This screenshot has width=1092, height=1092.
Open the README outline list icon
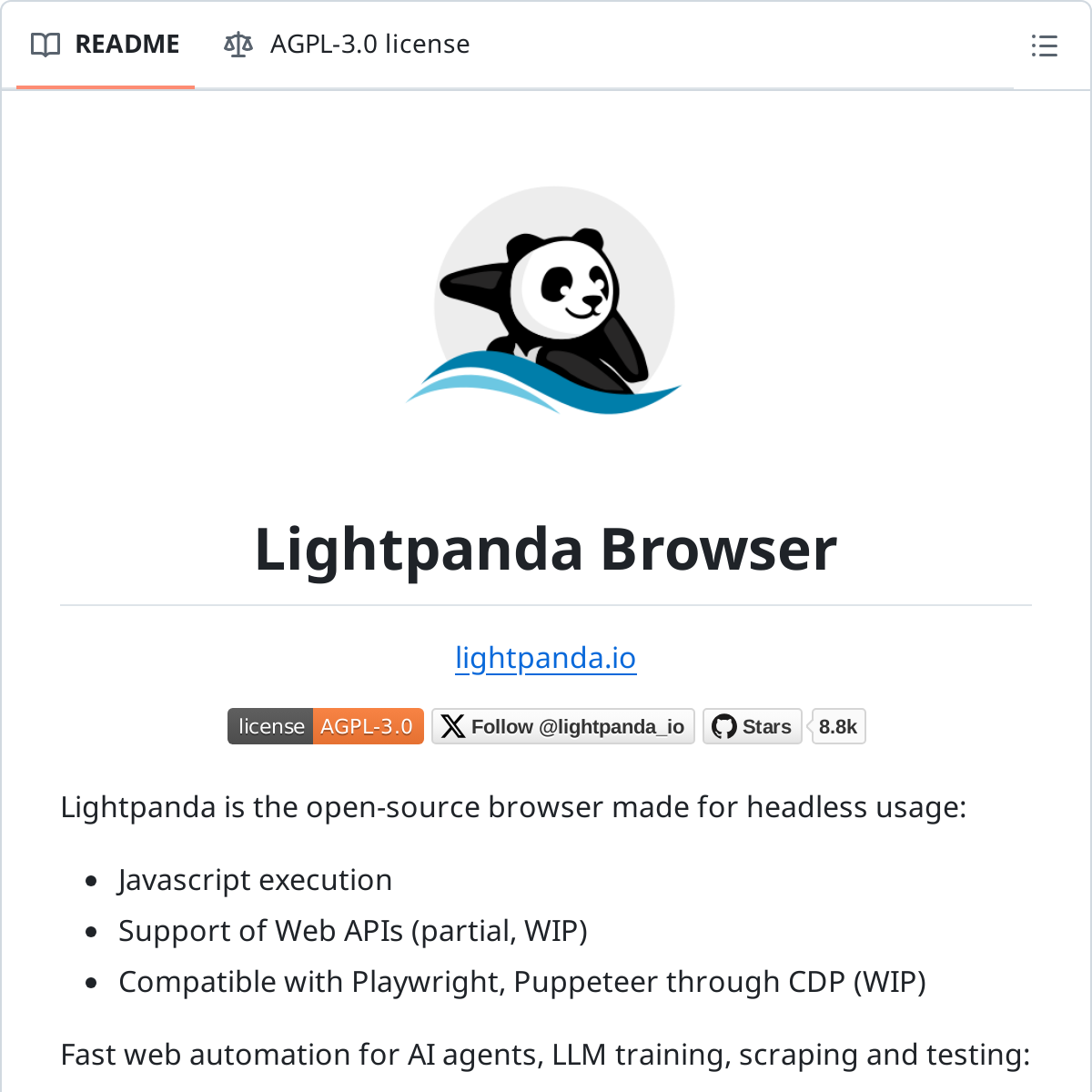coord(1044,45)
